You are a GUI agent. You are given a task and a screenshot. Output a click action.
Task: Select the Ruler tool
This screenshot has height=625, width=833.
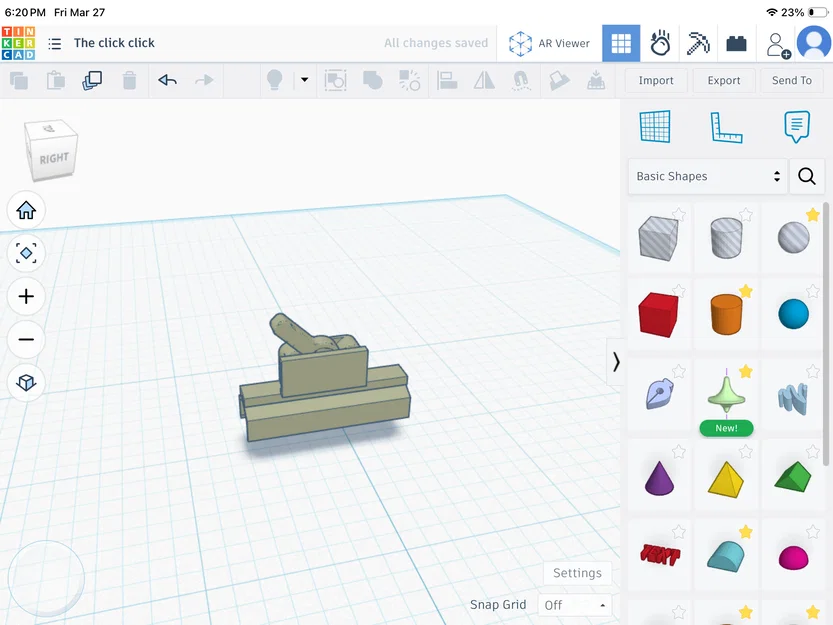726,128
